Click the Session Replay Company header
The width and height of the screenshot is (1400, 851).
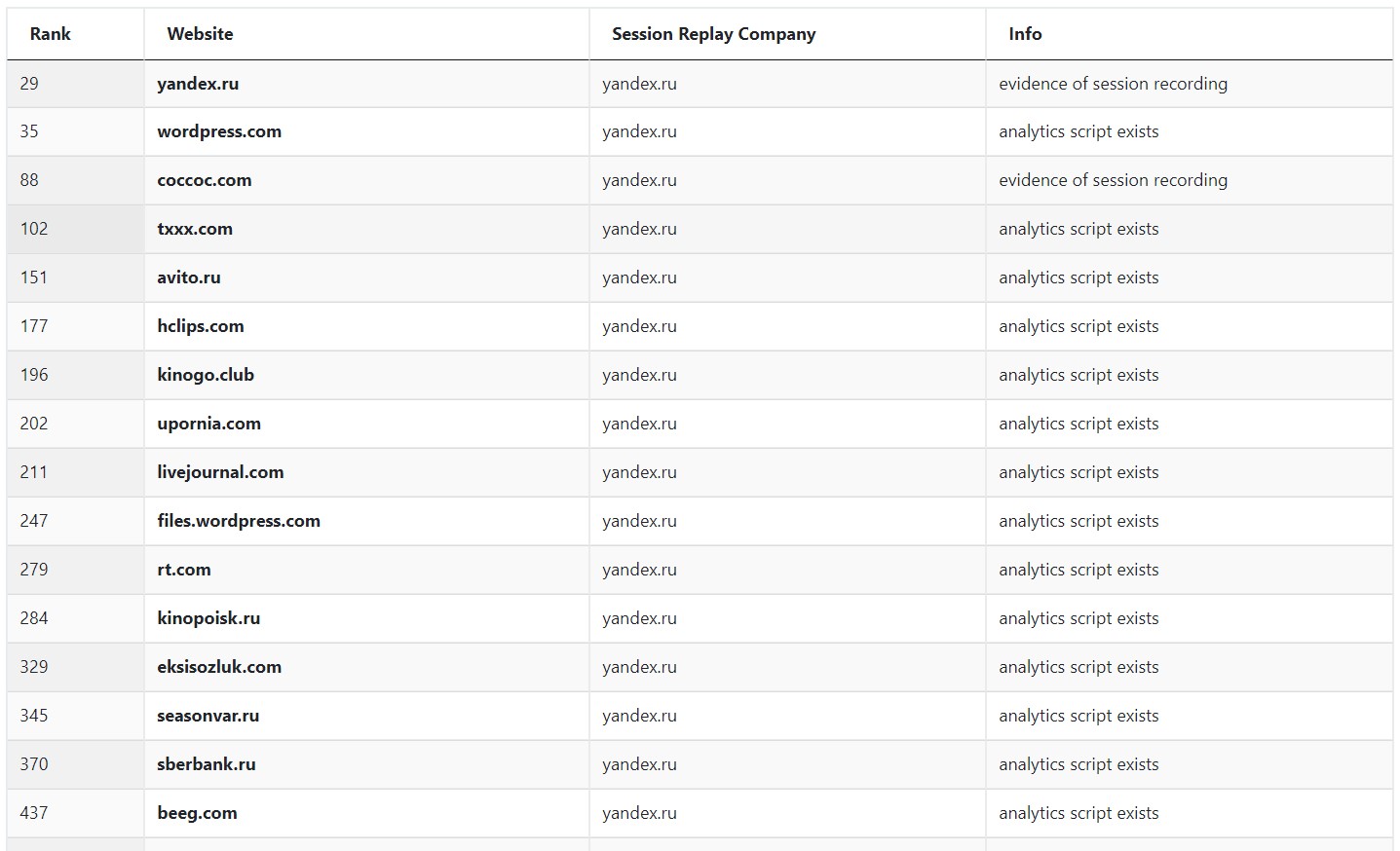pyautogui.click(x=713, y=34)
